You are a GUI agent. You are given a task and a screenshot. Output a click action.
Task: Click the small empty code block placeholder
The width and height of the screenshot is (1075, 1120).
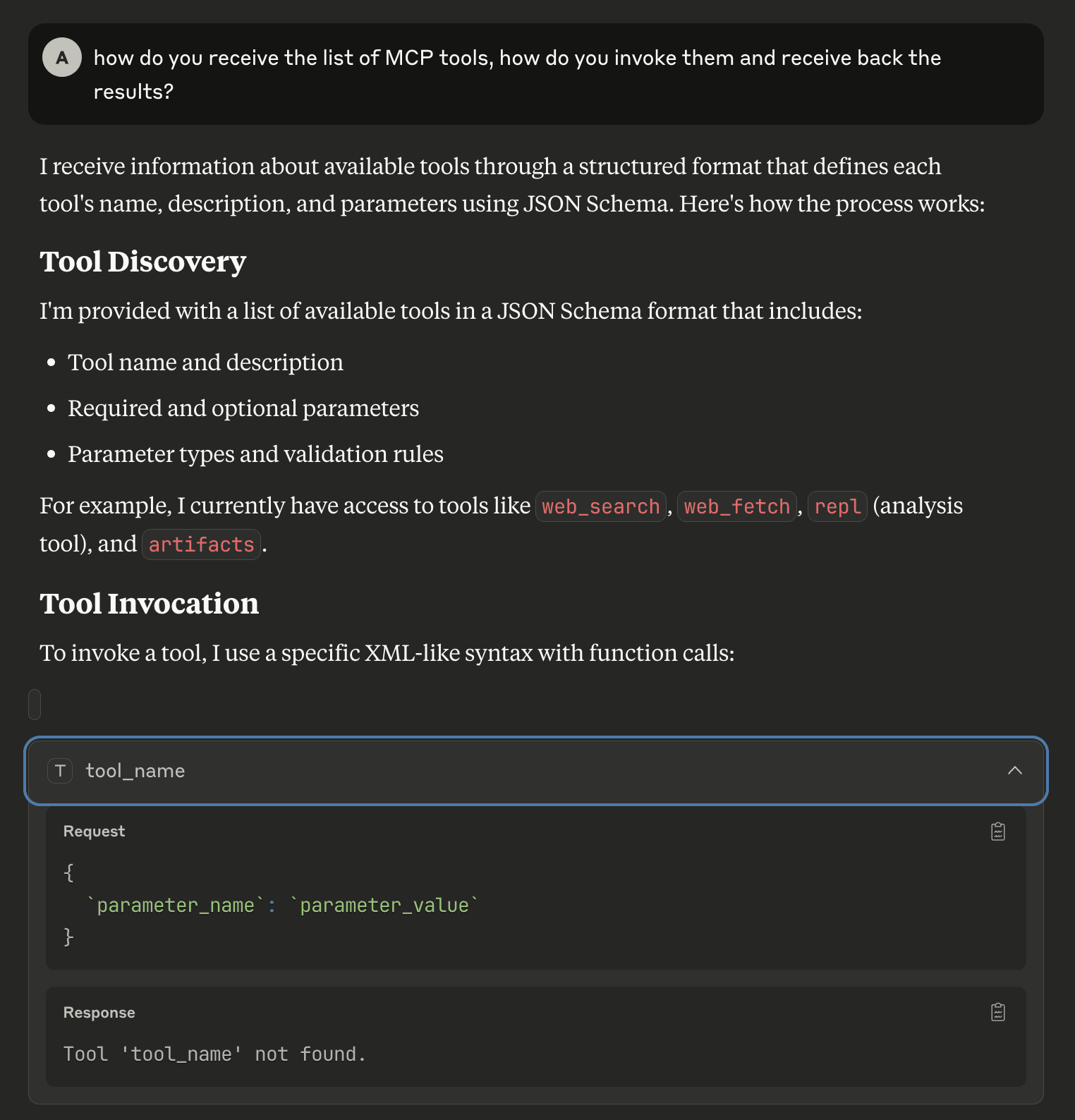[35, 705]
